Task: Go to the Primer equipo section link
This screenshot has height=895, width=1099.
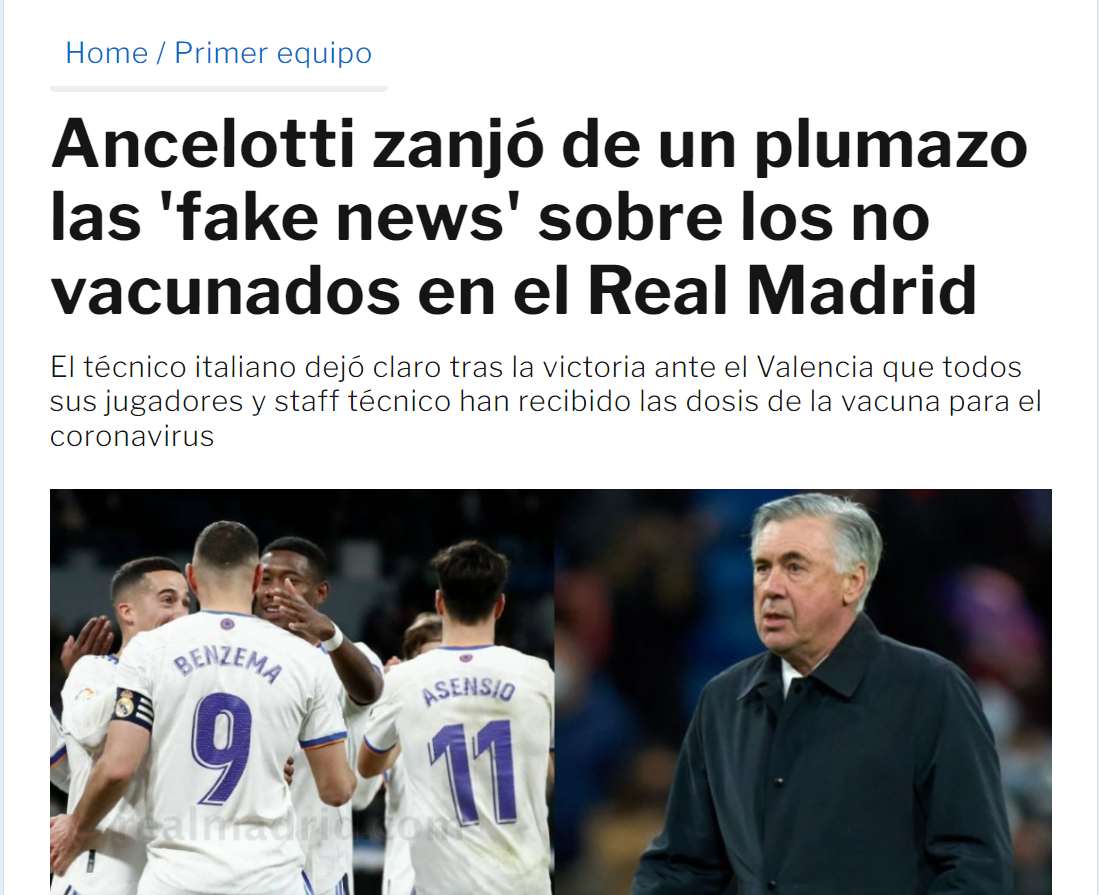Action: coord(273,53)
